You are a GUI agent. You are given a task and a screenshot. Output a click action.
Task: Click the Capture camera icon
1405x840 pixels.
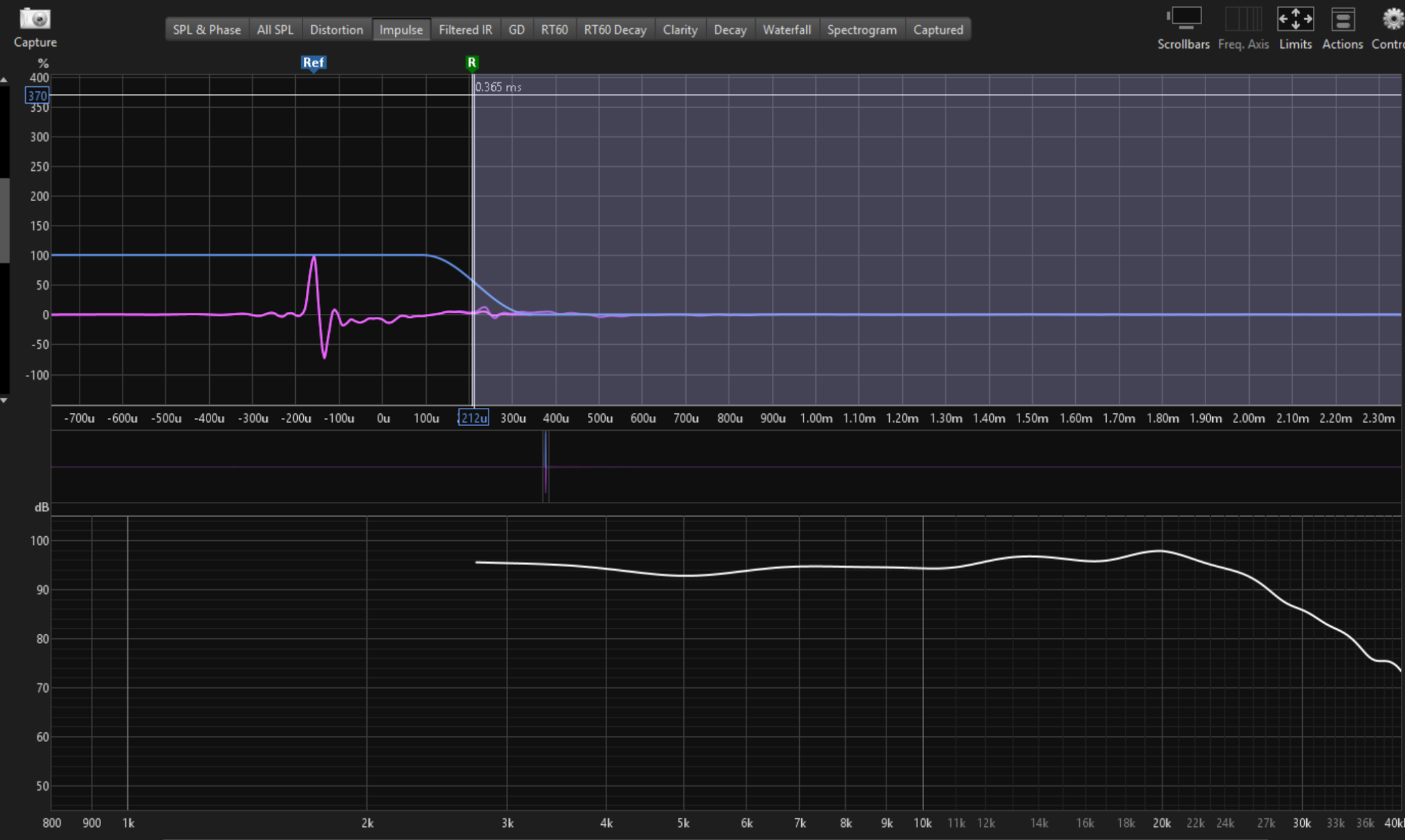34,19
